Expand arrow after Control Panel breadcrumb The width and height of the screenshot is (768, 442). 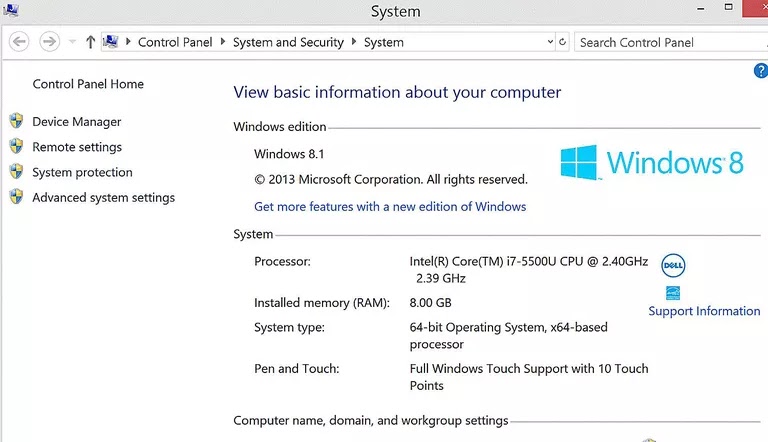223,42
